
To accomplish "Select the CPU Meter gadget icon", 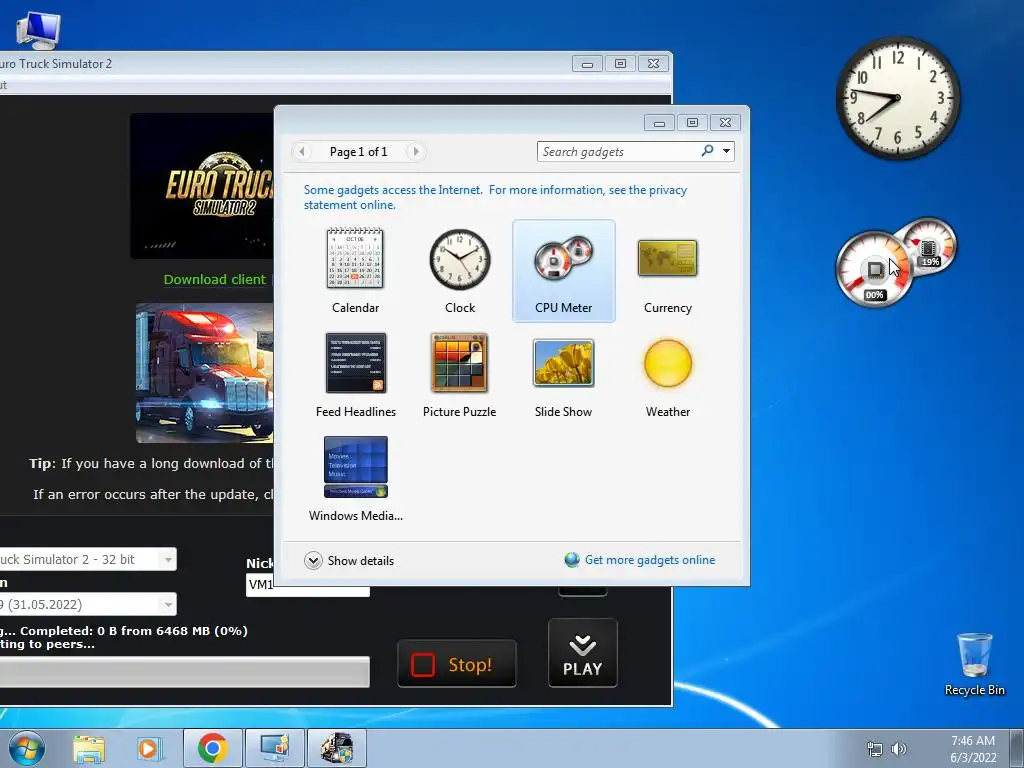I will 563,259.
